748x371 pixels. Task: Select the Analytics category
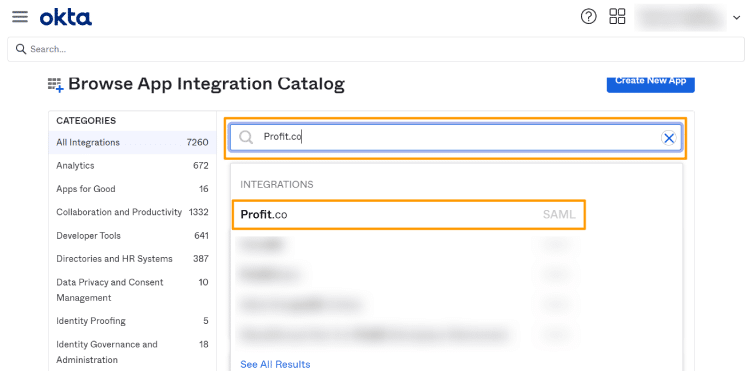tap(132, 165)
